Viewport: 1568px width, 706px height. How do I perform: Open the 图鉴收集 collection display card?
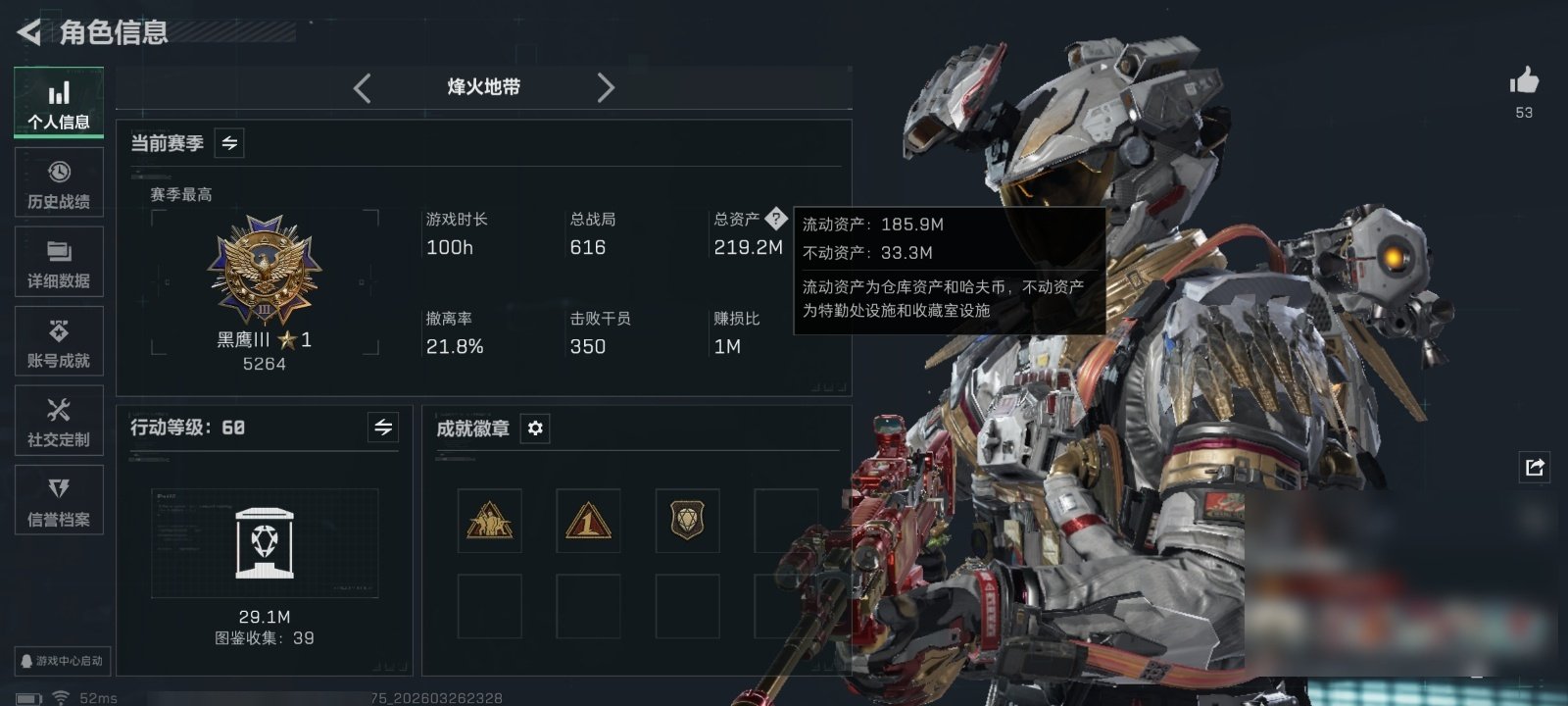tap(265, 543)
